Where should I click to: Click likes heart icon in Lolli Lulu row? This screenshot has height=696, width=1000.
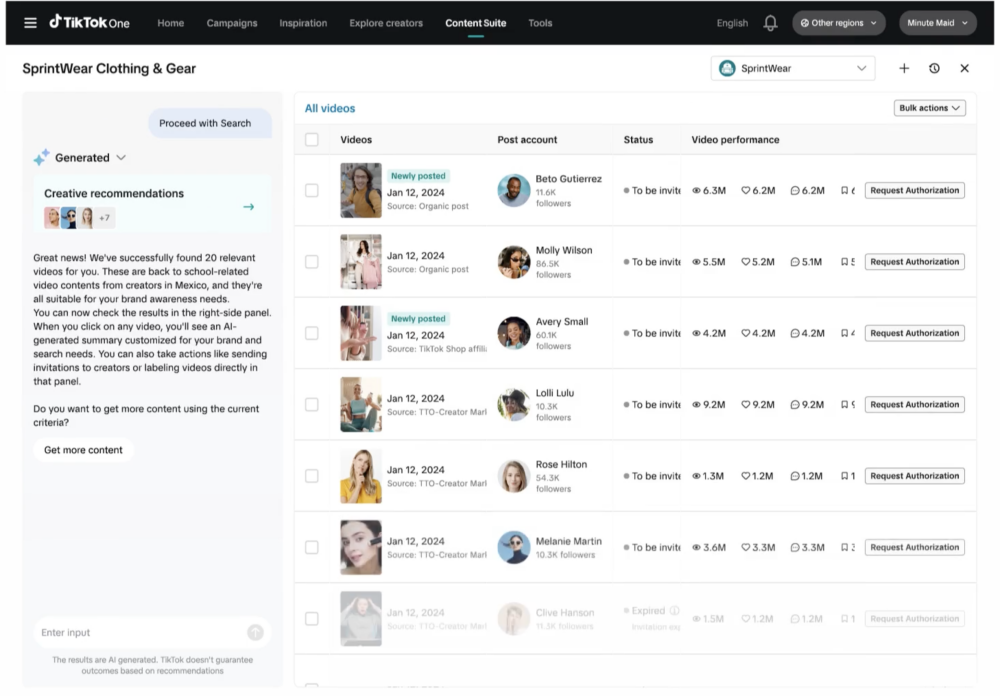(746, 404)
